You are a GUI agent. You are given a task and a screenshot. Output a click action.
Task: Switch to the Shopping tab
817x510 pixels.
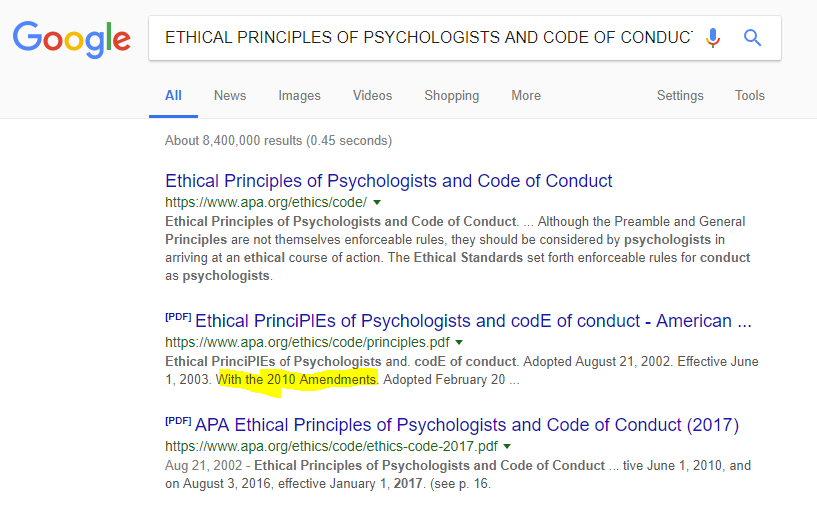[x=451, y=95]
